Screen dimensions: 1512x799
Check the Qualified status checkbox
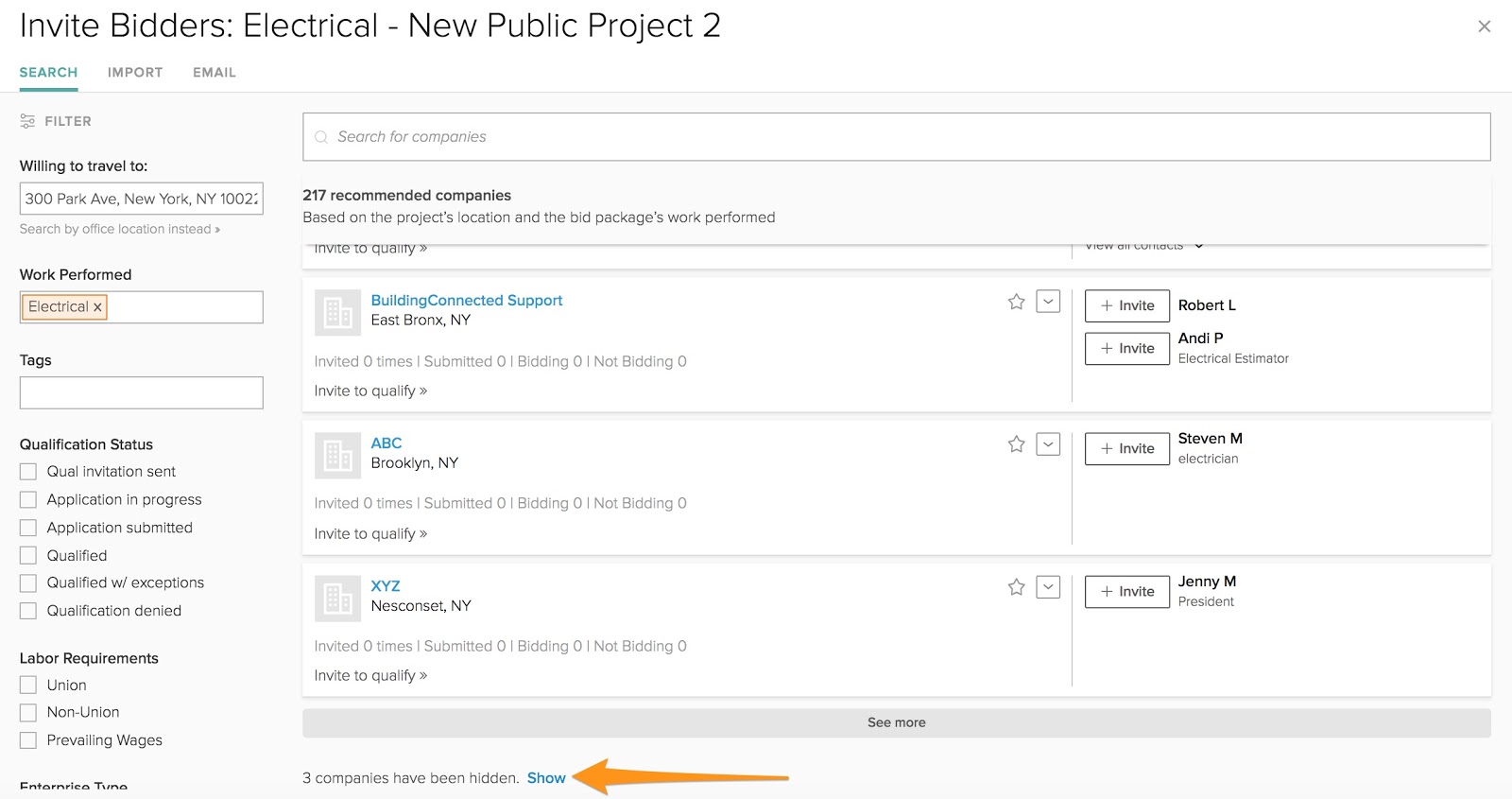tap(28, 556)
